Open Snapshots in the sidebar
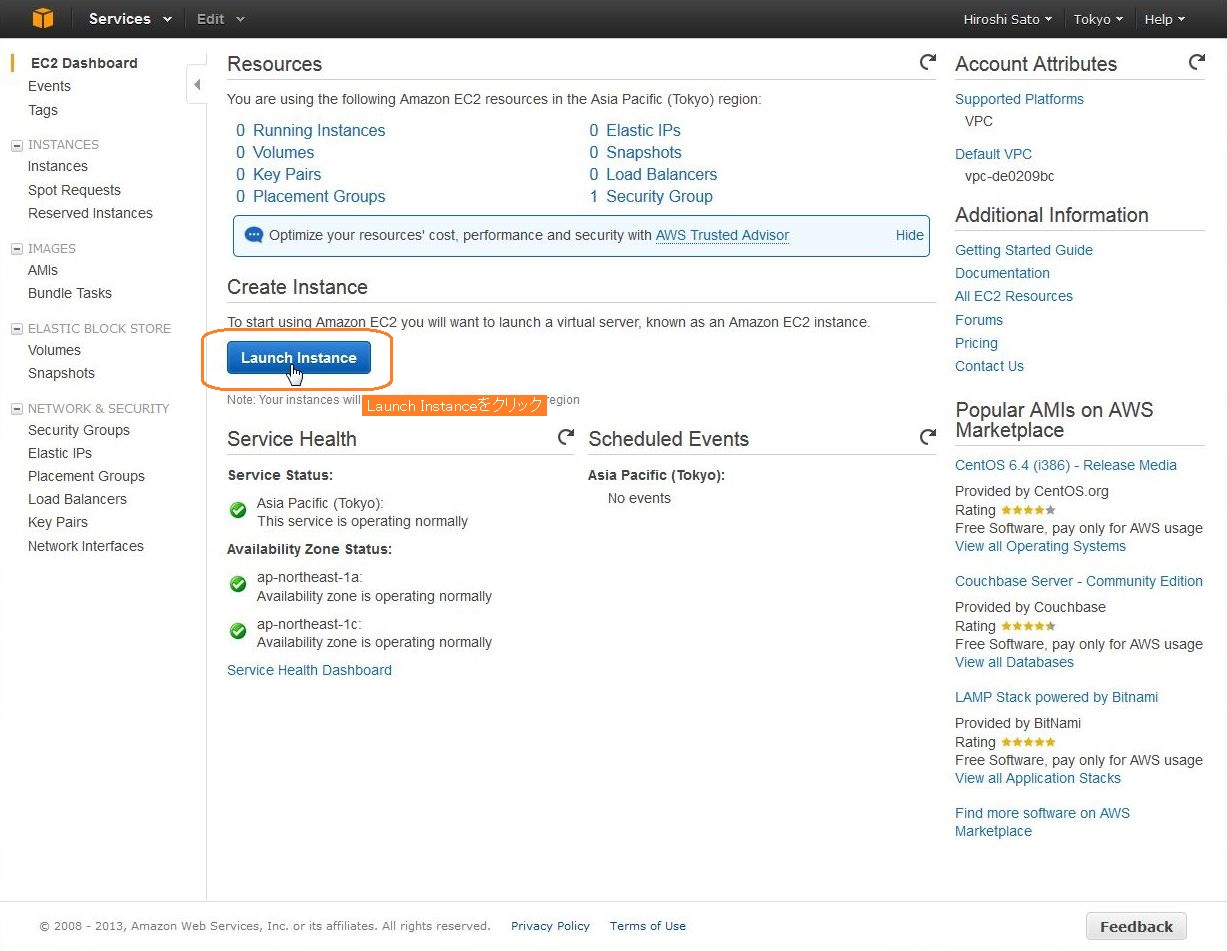 pyautogui.click(x=61, y=373)
